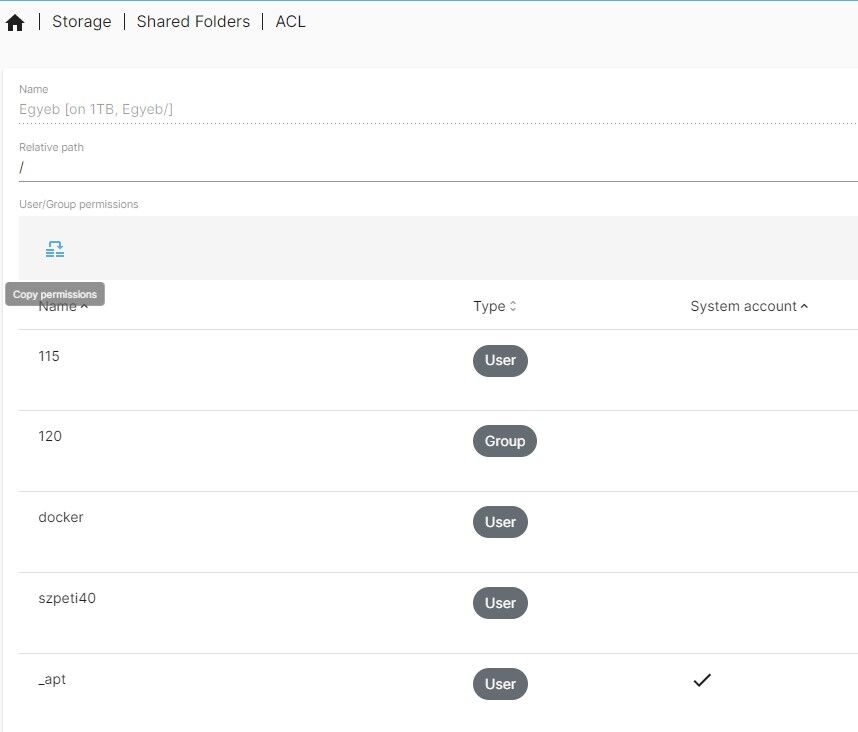Click the Home icon in breadcrumb
The height and width of the screenshot is (732, 858).
15,22
